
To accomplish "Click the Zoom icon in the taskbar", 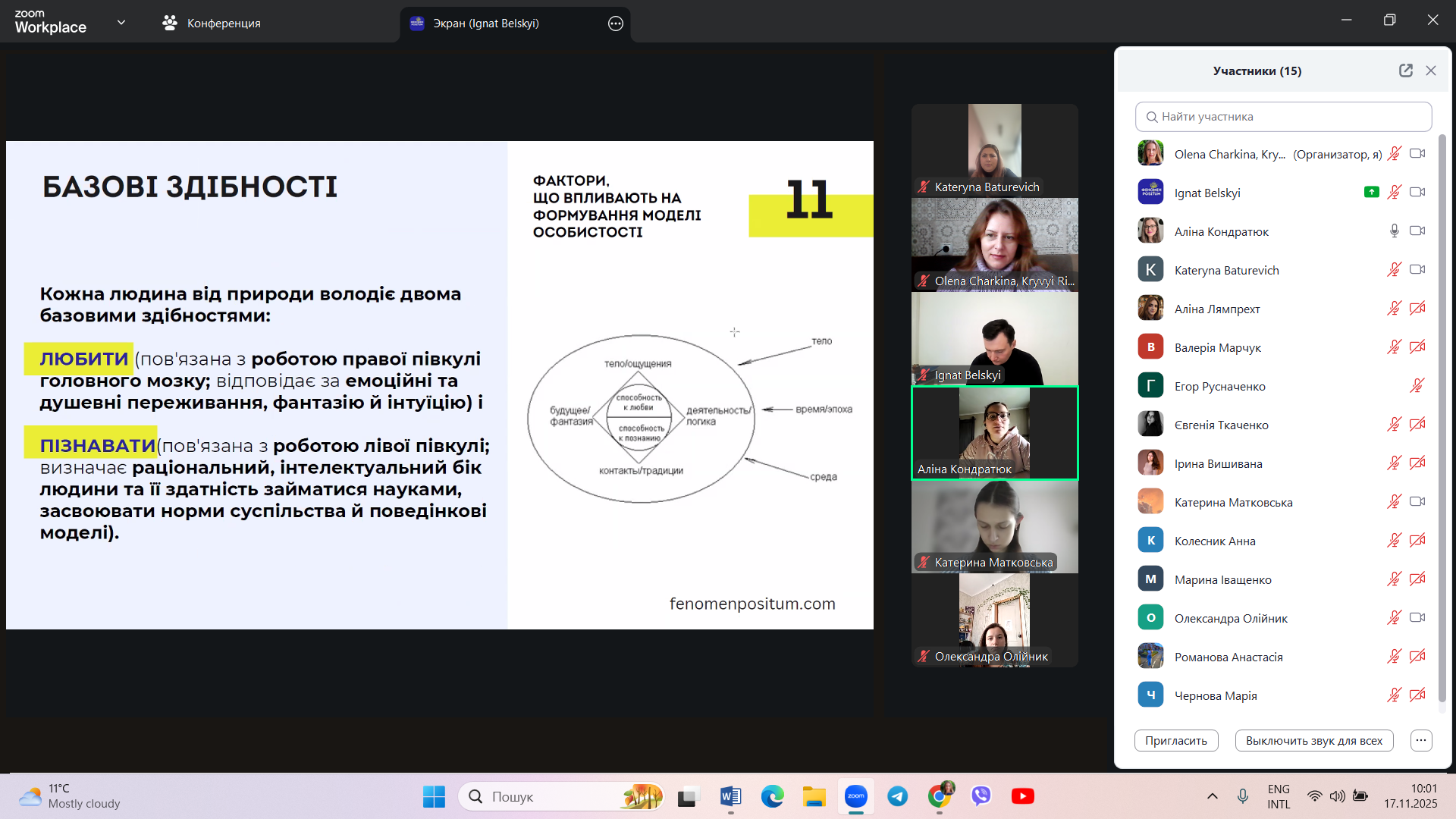I will (856, 796).
